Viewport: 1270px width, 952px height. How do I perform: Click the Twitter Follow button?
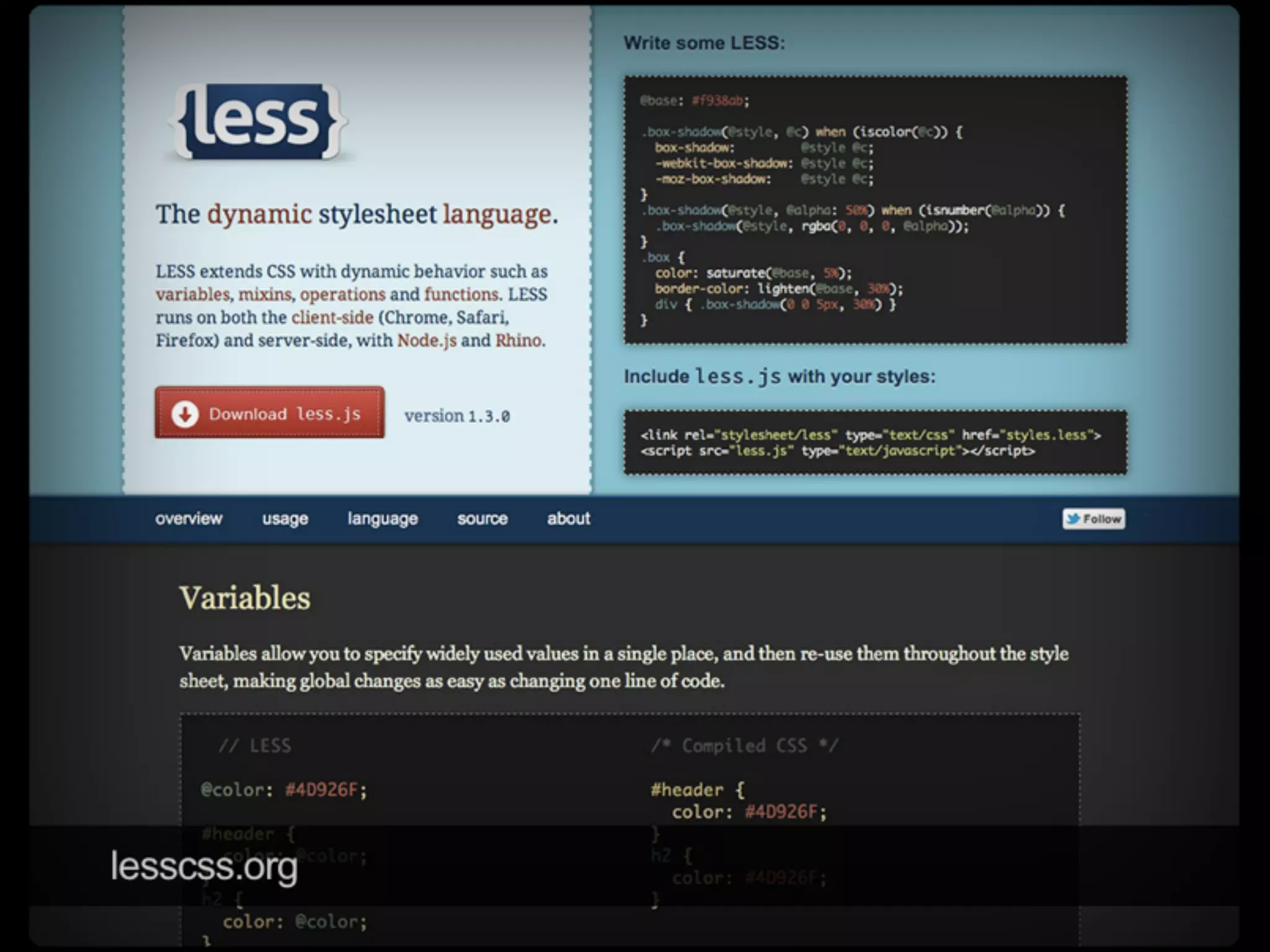click(x=1094, y=519)
